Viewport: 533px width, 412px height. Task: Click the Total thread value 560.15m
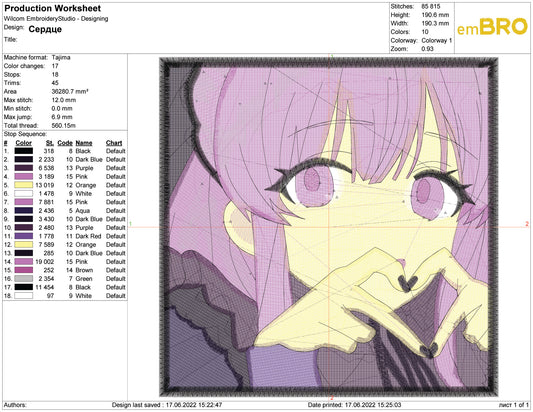point(64,125)
